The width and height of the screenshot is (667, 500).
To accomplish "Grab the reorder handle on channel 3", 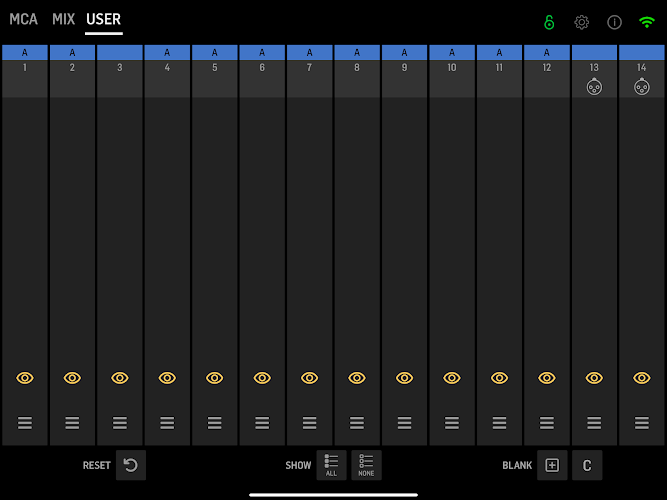I will click(x=120, y=423).
